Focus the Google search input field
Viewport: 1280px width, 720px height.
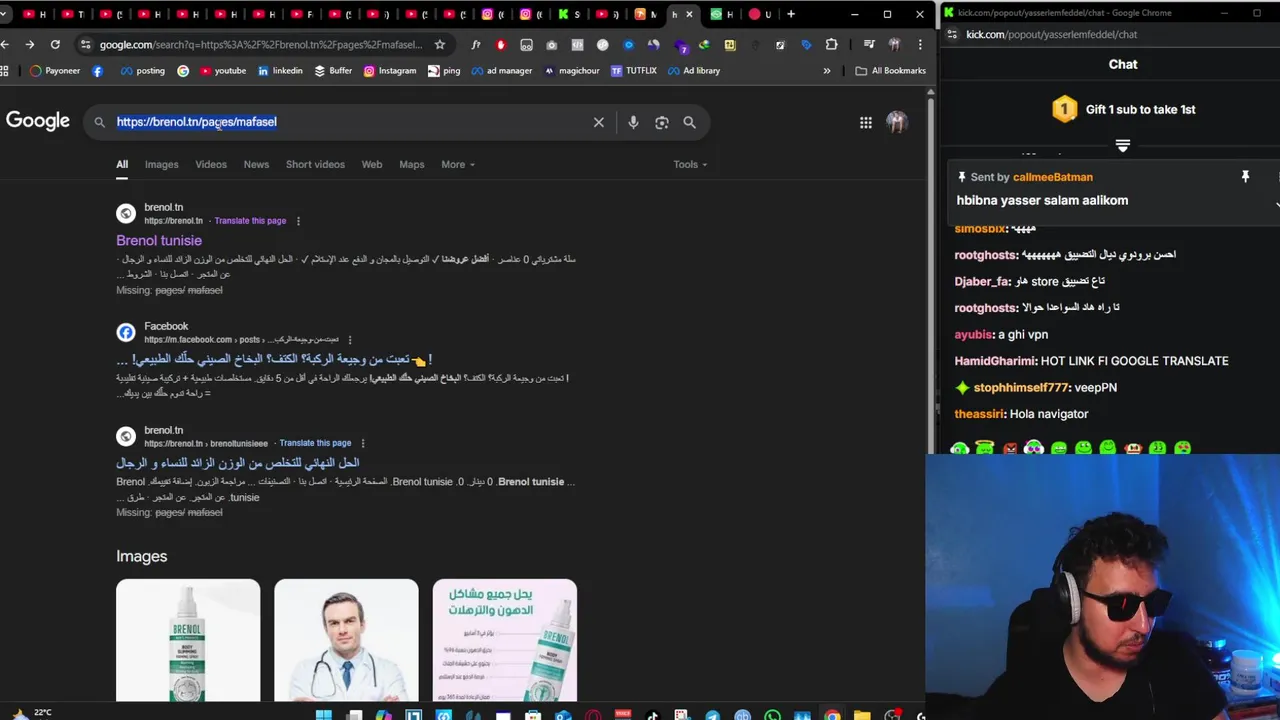click(350, 122)
